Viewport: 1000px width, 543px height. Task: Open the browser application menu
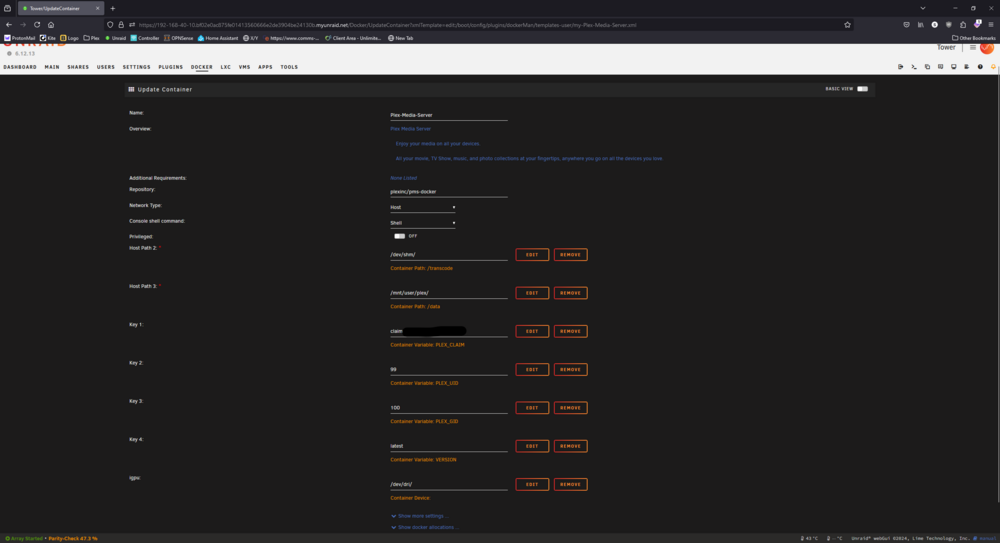tap(991, 25)
